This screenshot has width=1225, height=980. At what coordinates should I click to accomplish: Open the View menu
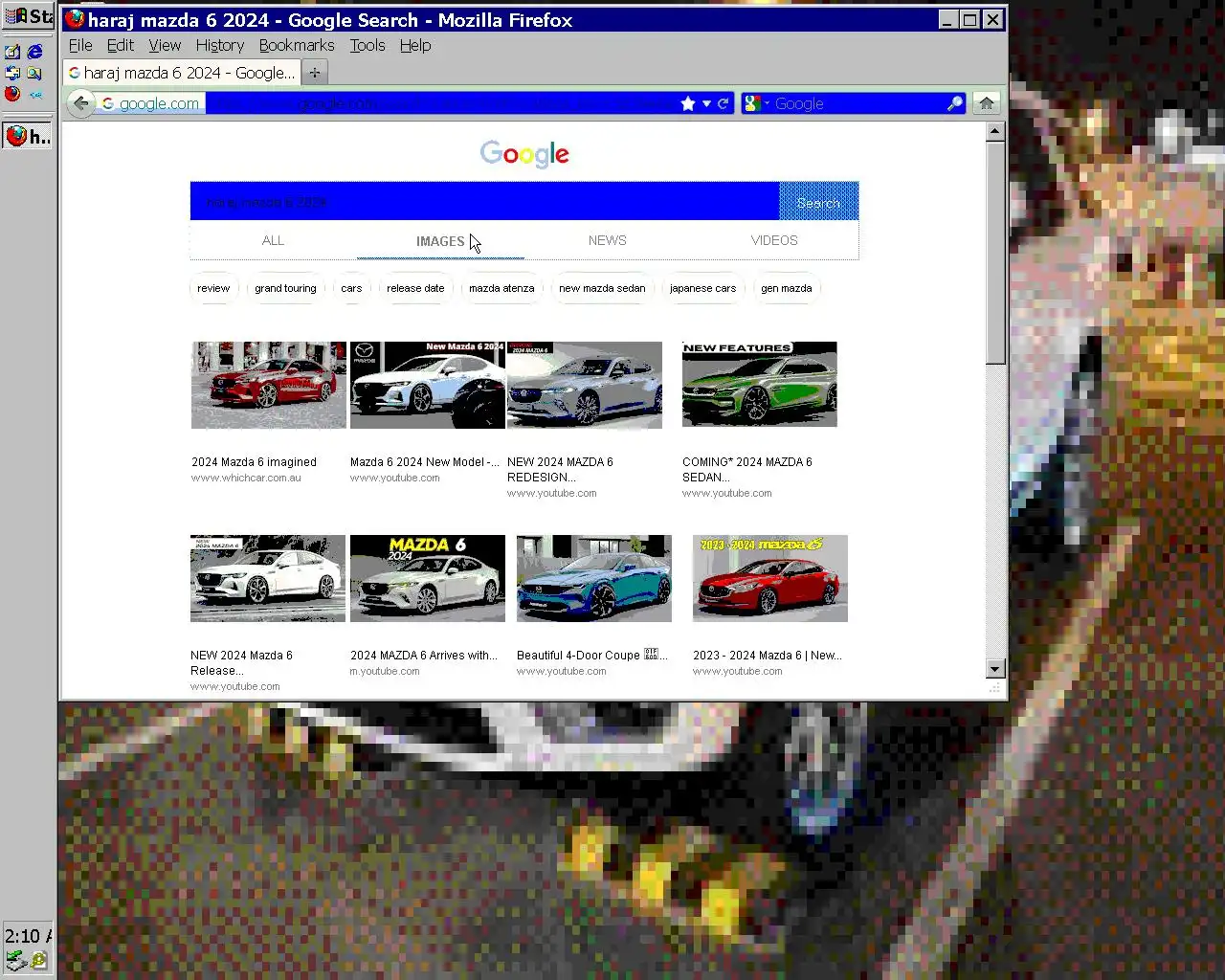165,45
